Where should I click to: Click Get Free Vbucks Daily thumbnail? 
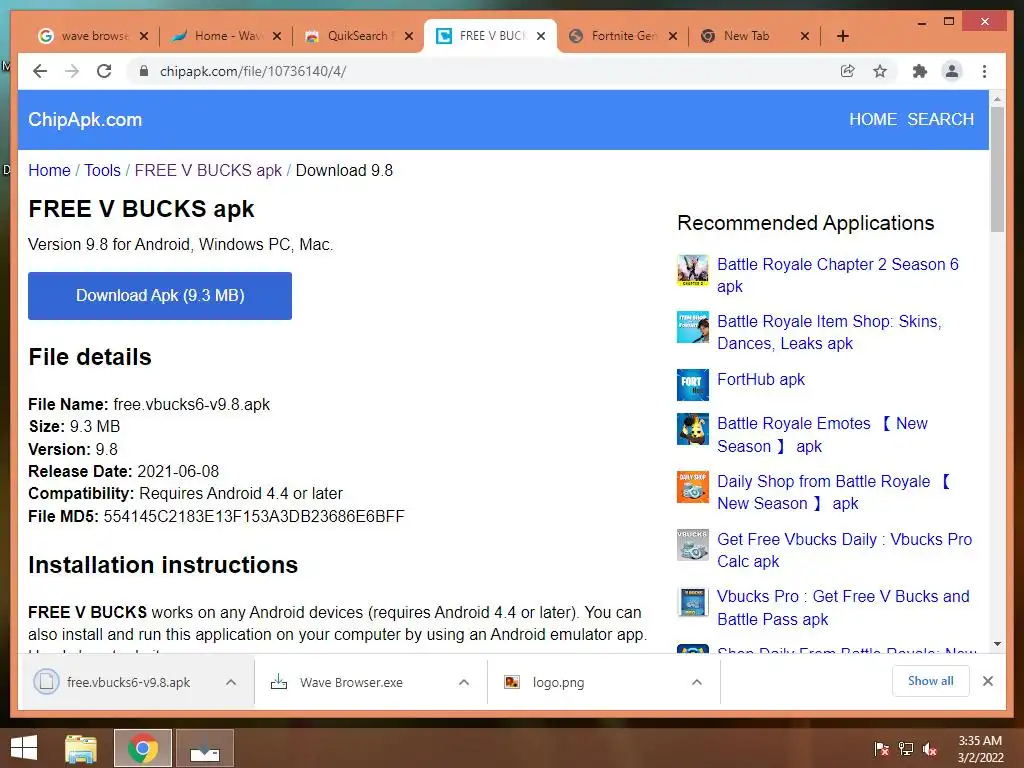point(693,545)
